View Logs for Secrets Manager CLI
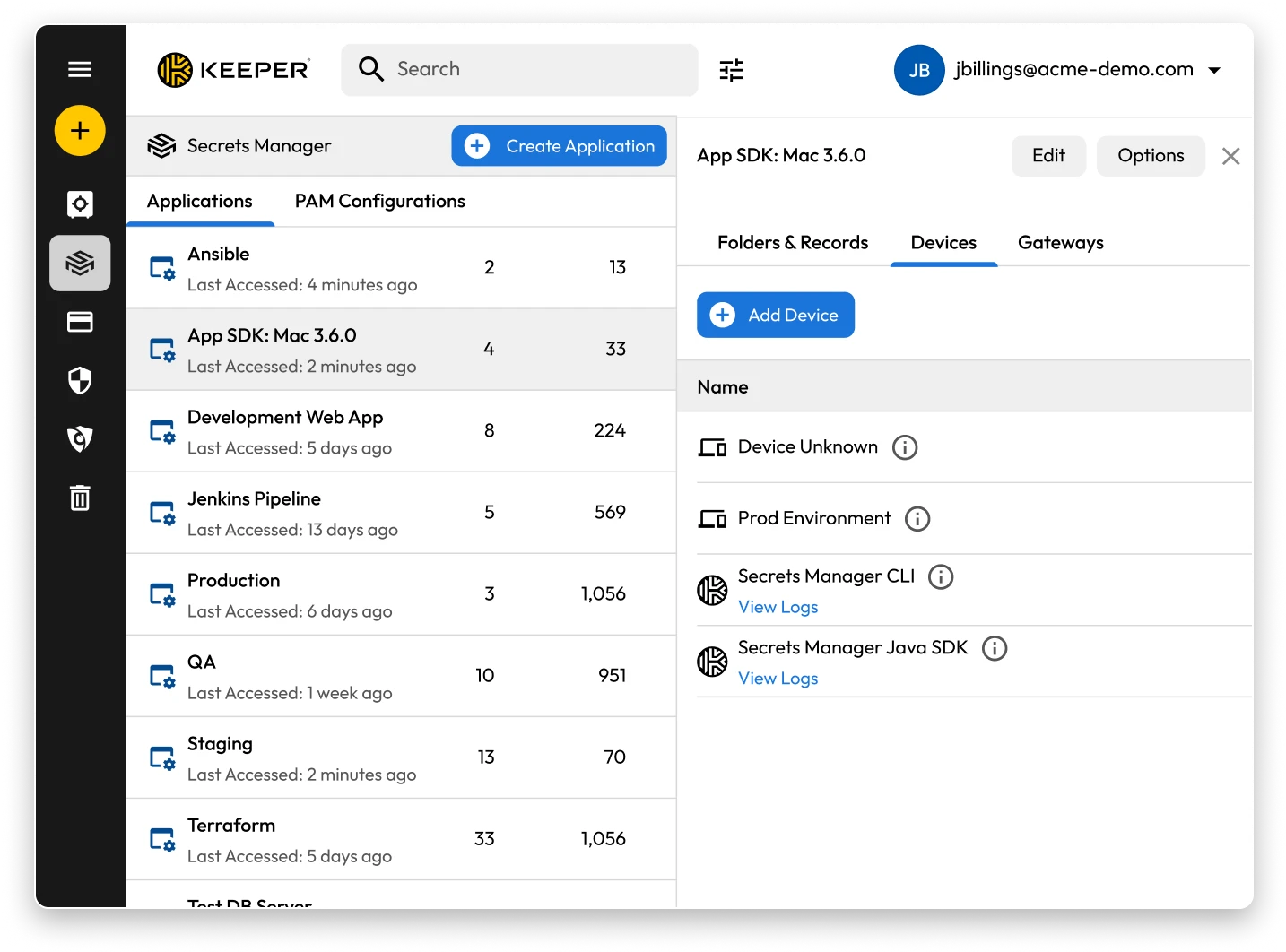 tap(778, 607)
